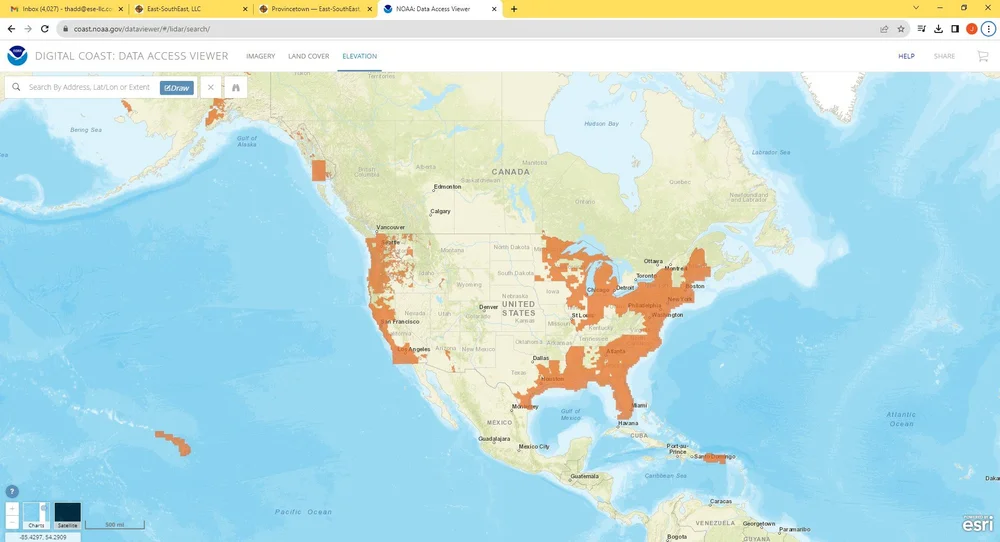Close the Inbox Gmail tab

[121, 9]
